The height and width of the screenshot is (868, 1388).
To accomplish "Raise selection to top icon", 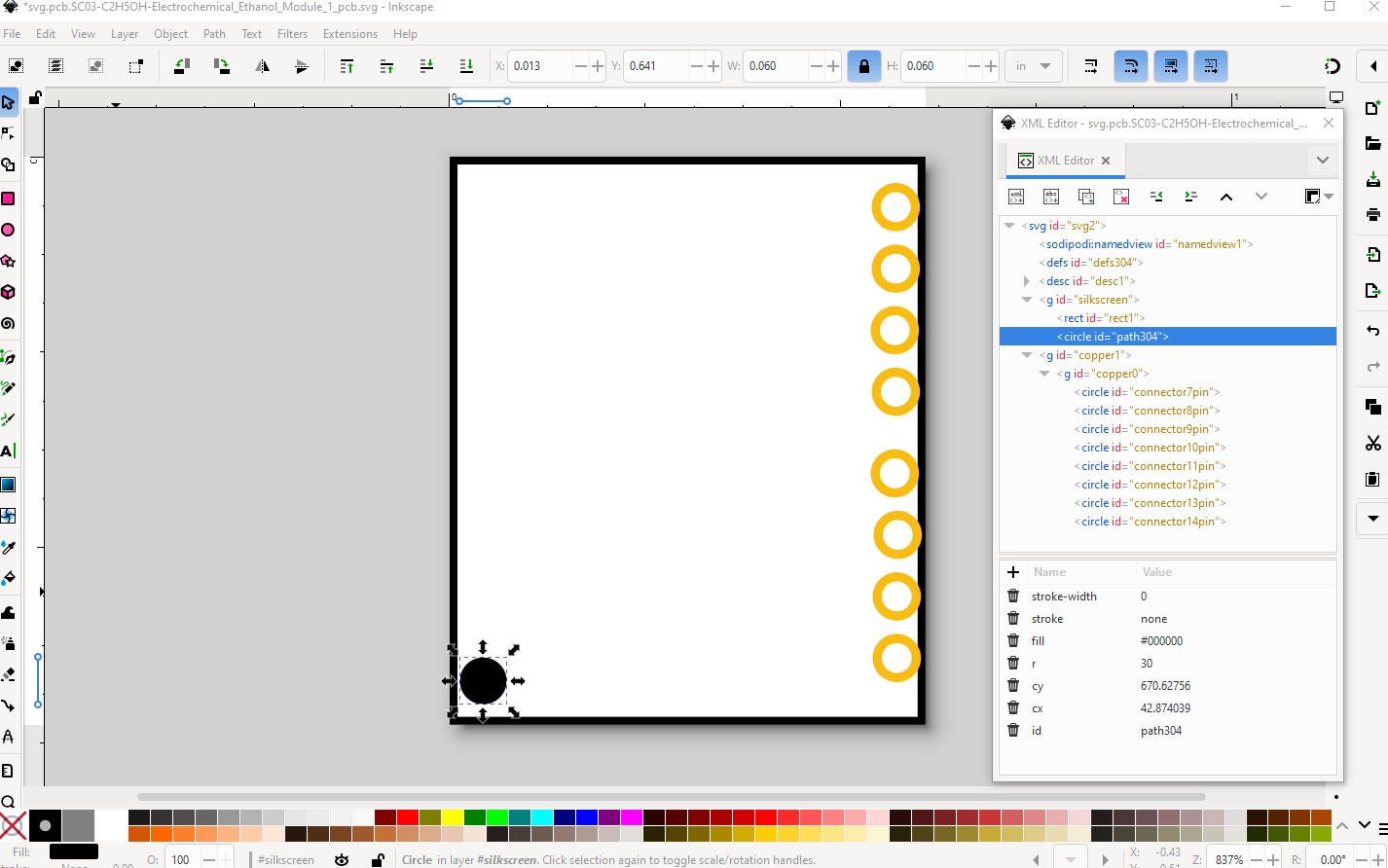I will click(x=347, y=66).
